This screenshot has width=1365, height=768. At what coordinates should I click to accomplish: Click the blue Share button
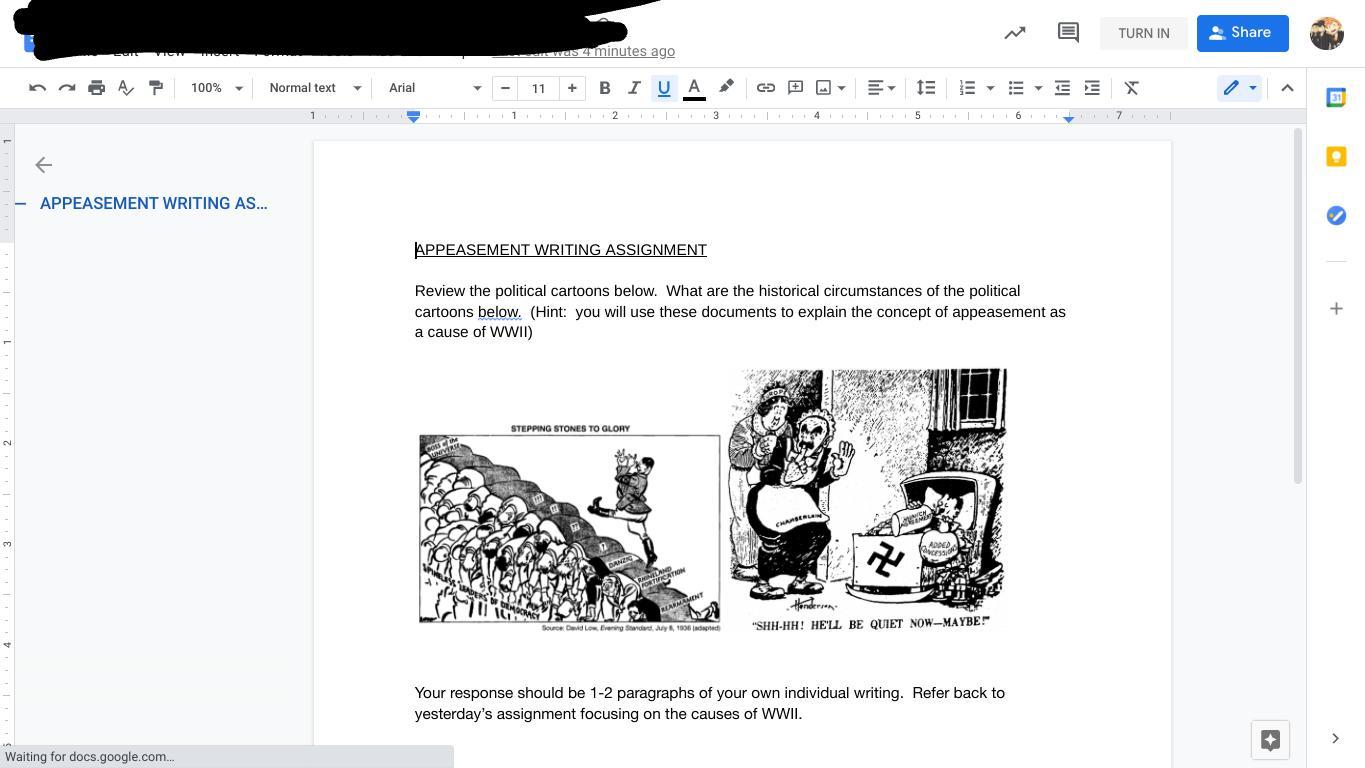[x=1242, y=33]
